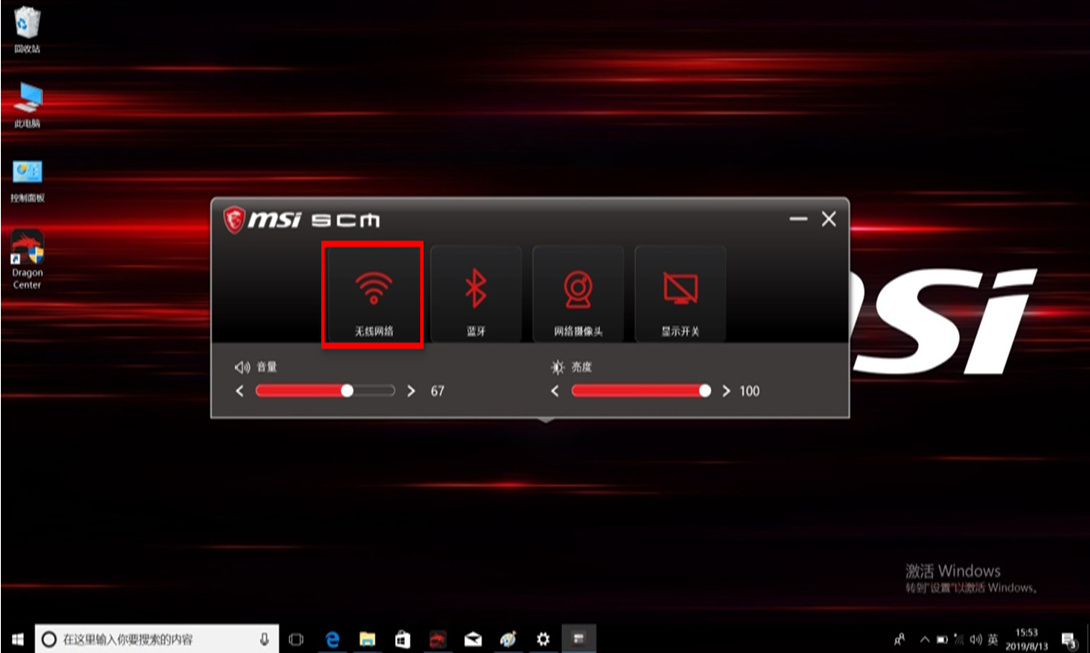Minimize the MSI SCM window
Screen dimensions: 1090x653
pyautogui.click(x=798, y=219)
